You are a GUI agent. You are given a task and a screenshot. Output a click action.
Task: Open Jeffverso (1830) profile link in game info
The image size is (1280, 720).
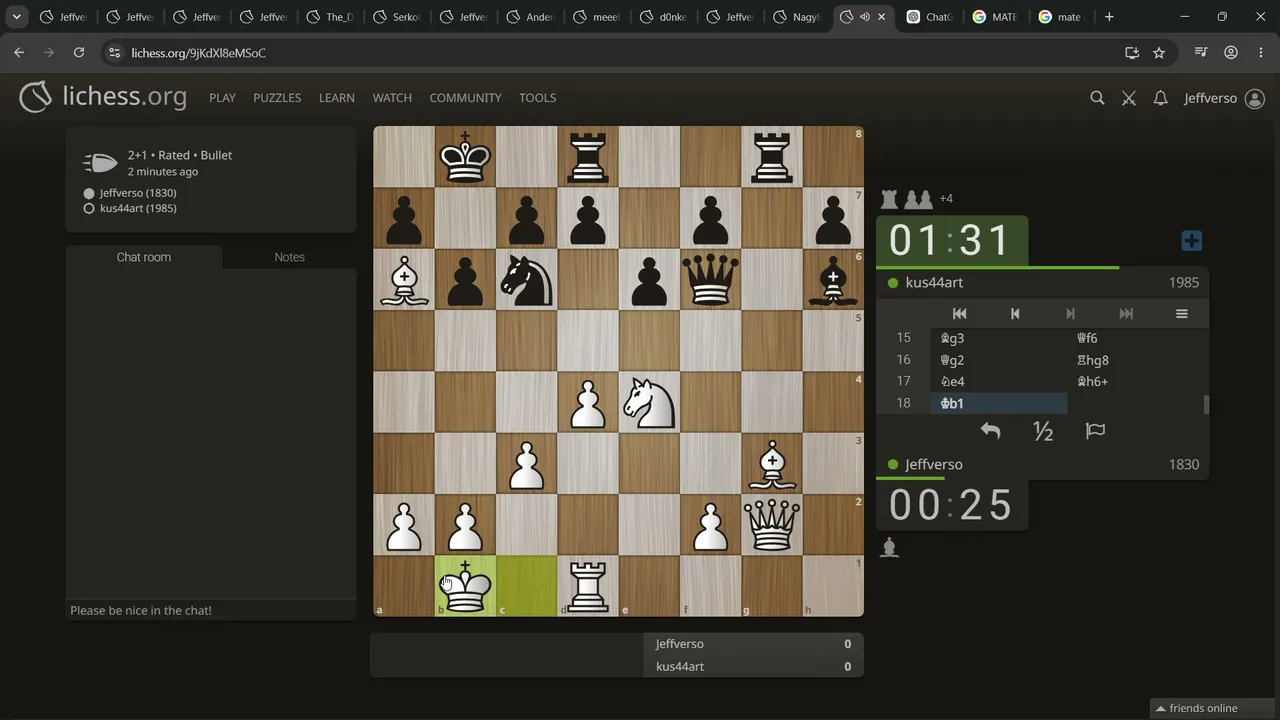(x=138, y=193)
